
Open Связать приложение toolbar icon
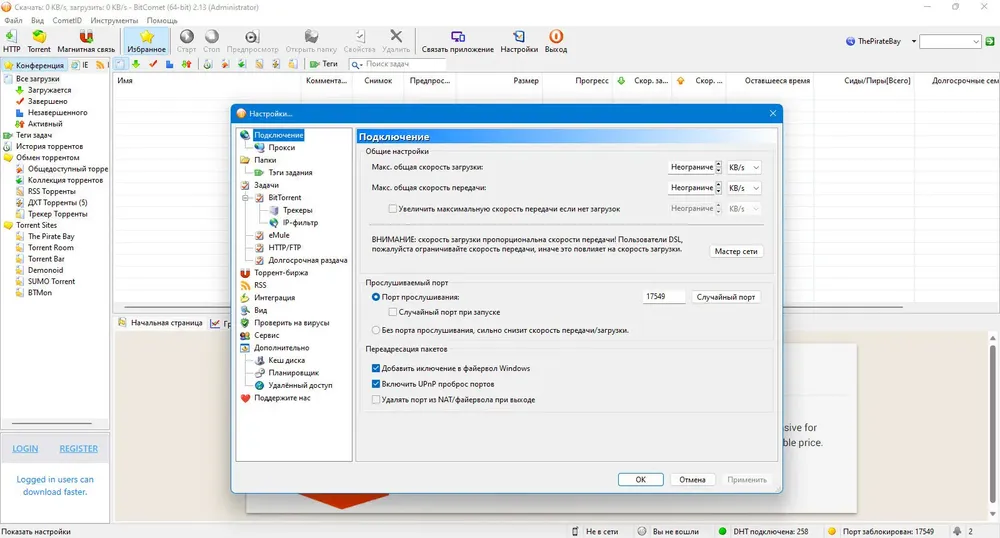[457, 41]
